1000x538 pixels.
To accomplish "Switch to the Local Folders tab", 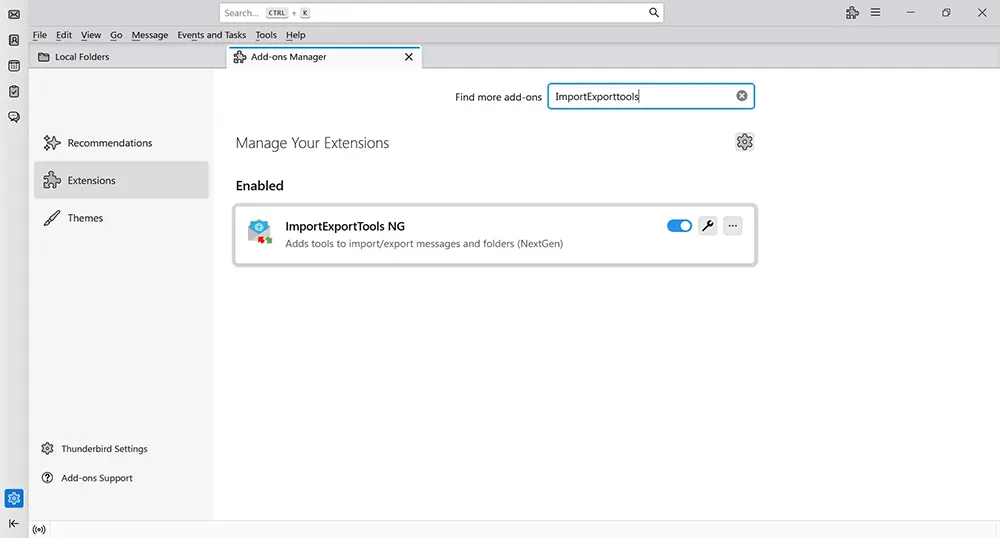I will pyautogui.click(x=128, y=57).
